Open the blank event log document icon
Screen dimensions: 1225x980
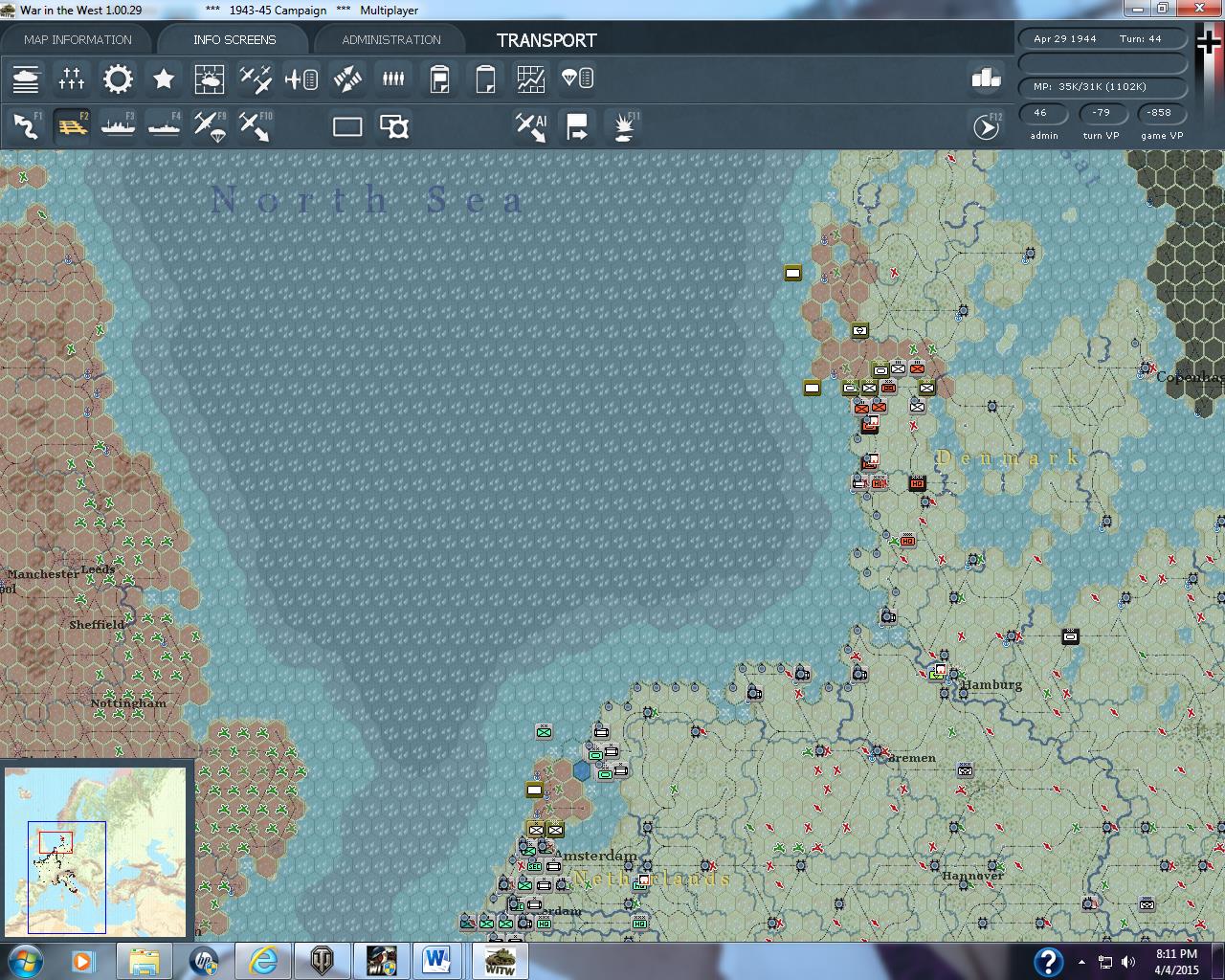[485, 78]
